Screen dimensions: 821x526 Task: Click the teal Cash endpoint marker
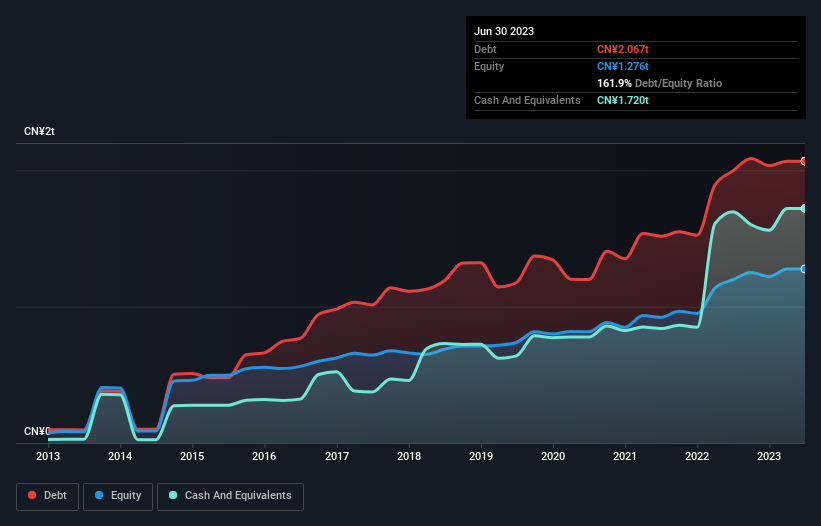pyautogui.click(x=804, y=208)
